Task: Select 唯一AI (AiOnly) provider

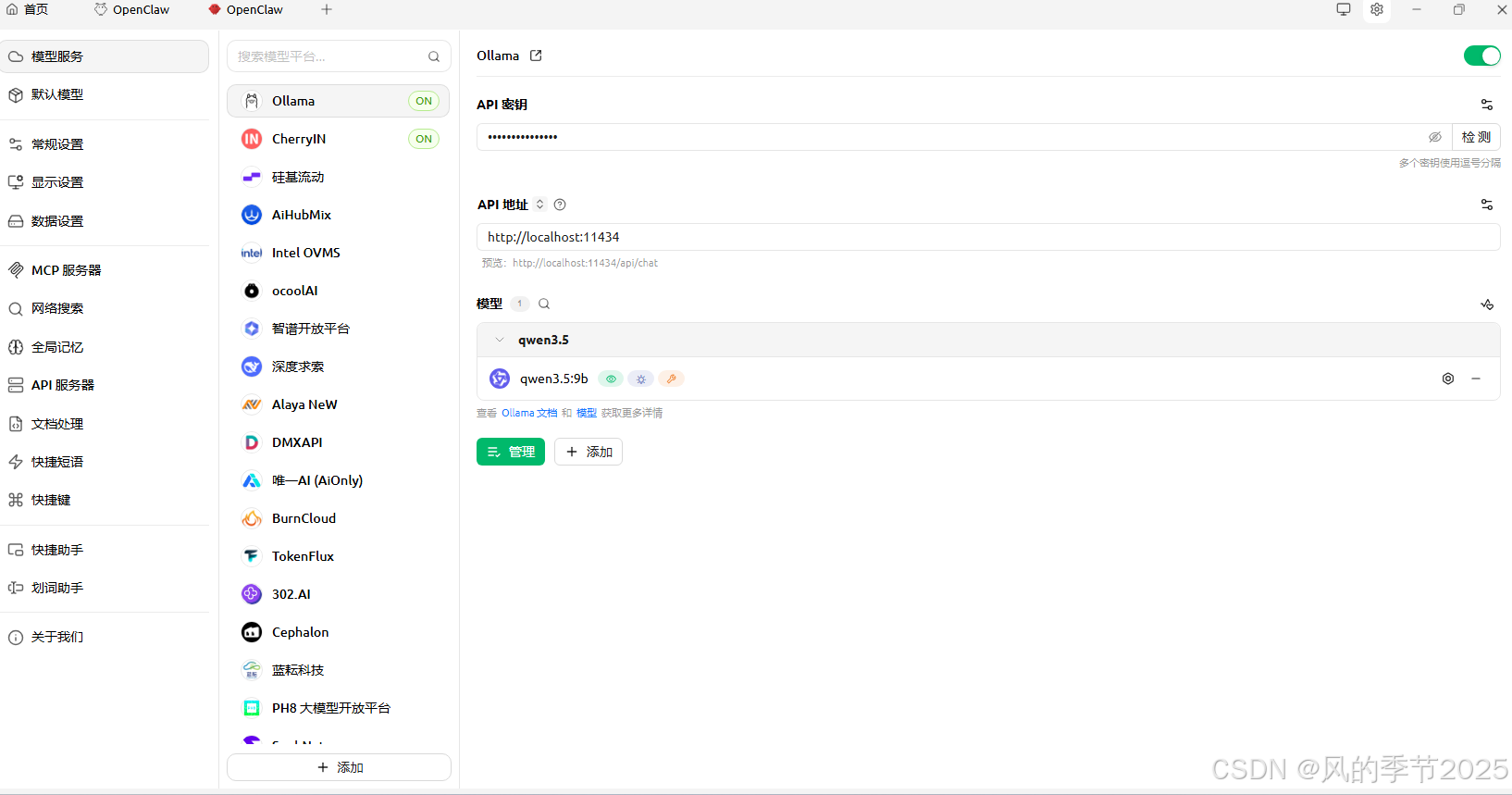Action: pyautogui.click(x=338, y=480)
